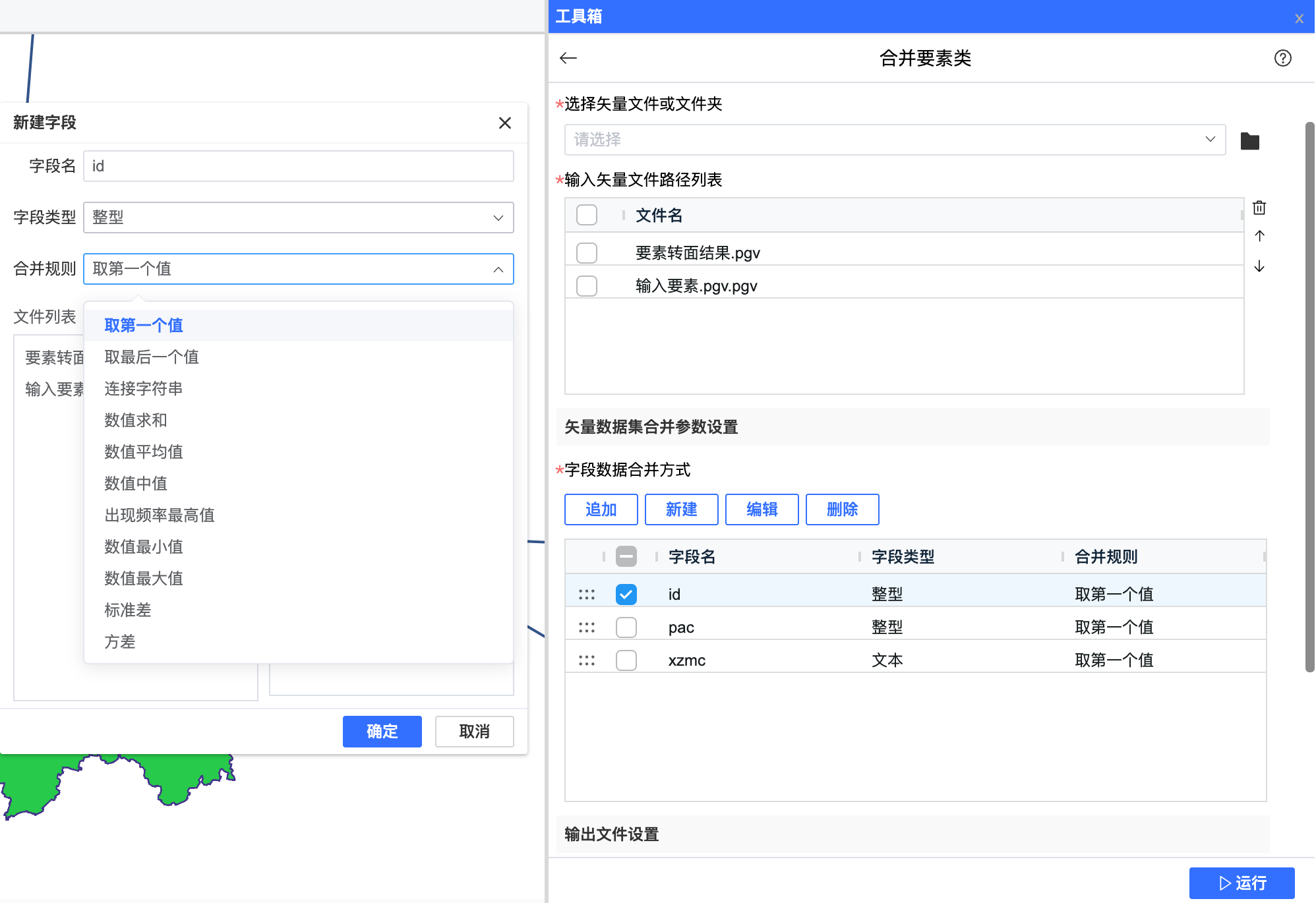Grab the drag handle of the xzmc row
Screen dimensions: 1316x903
(x=587, y=660)
